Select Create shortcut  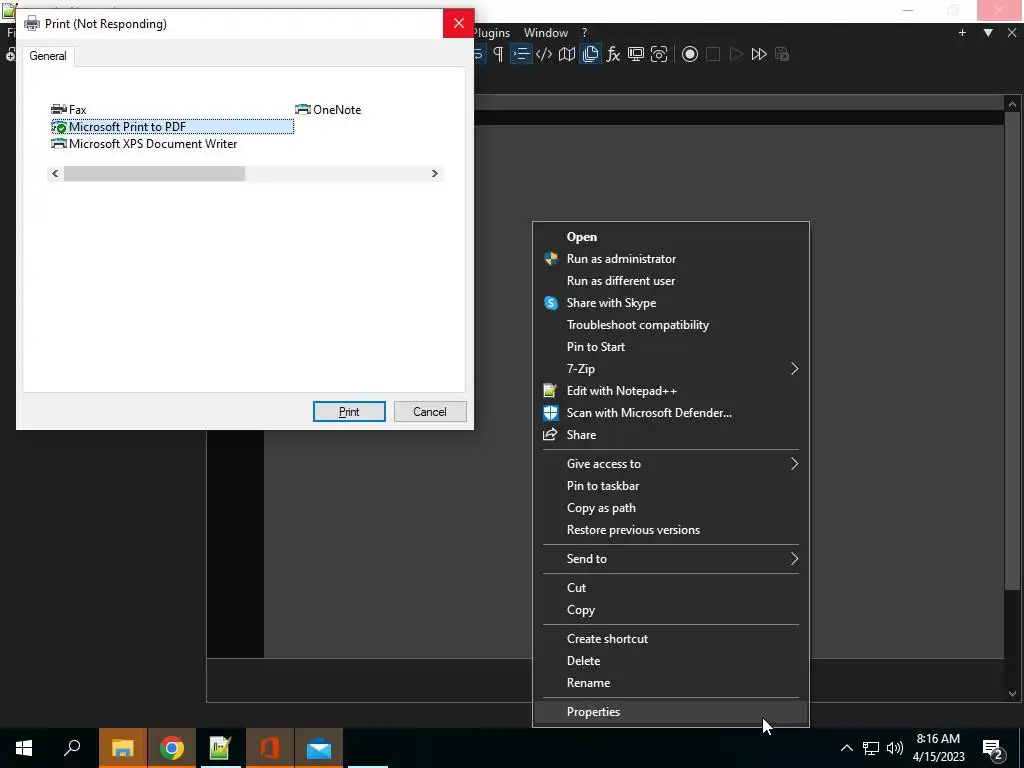(x=671, y=639)
